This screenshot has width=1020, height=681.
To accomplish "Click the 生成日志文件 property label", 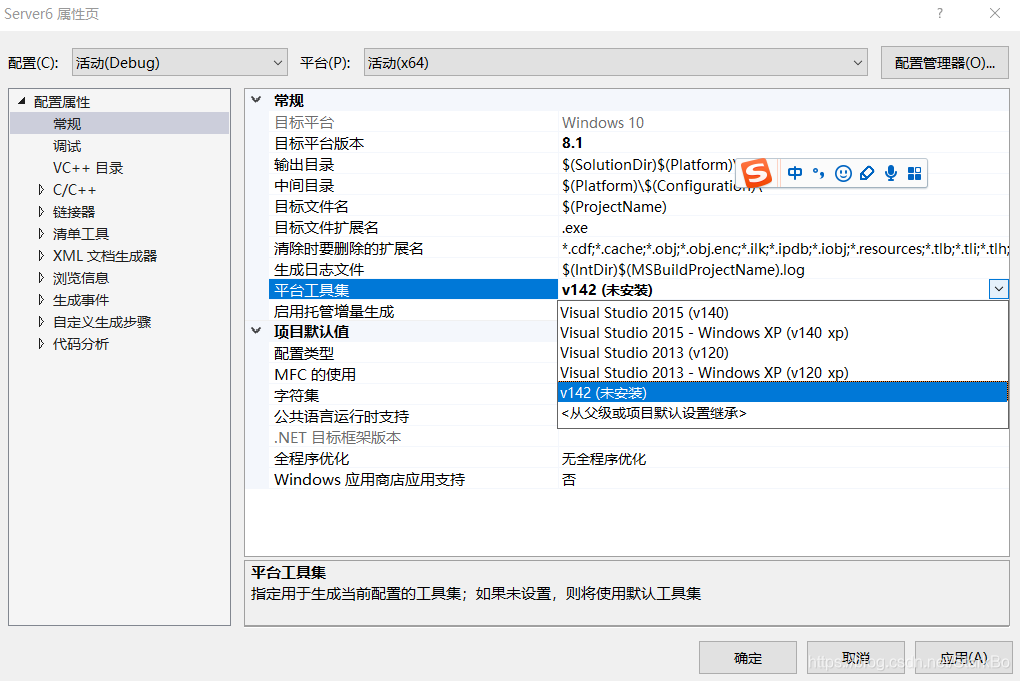I will 319,269.
